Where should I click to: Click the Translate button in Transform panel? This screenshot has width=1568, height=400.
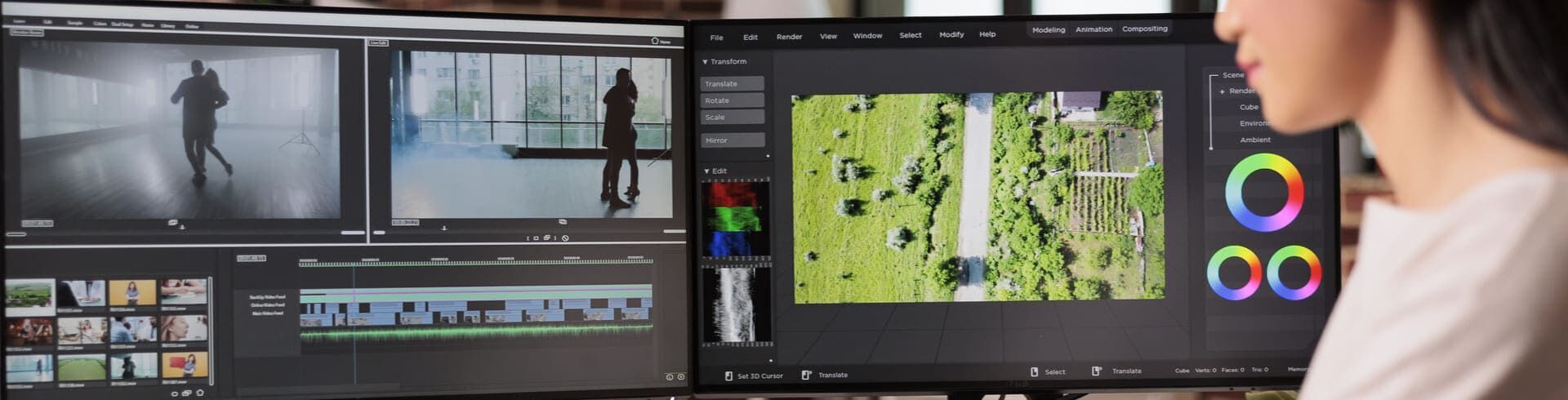pos(732,83)
